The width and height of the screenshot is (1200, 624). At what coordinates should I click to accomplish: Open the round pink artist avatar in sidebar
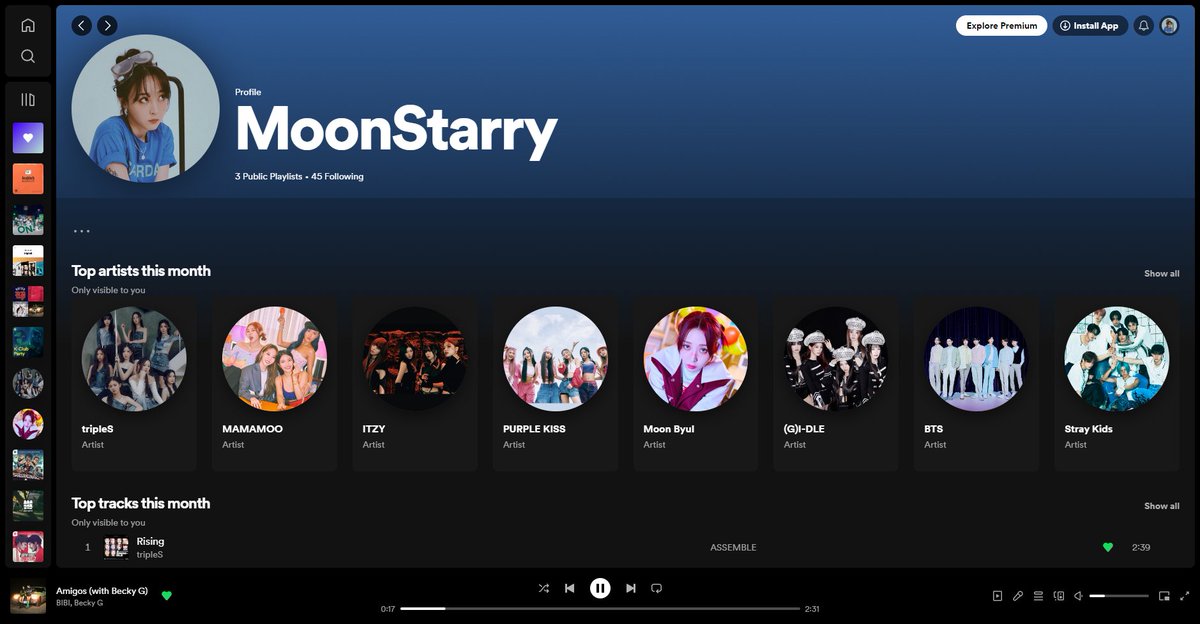pos(28,424)
